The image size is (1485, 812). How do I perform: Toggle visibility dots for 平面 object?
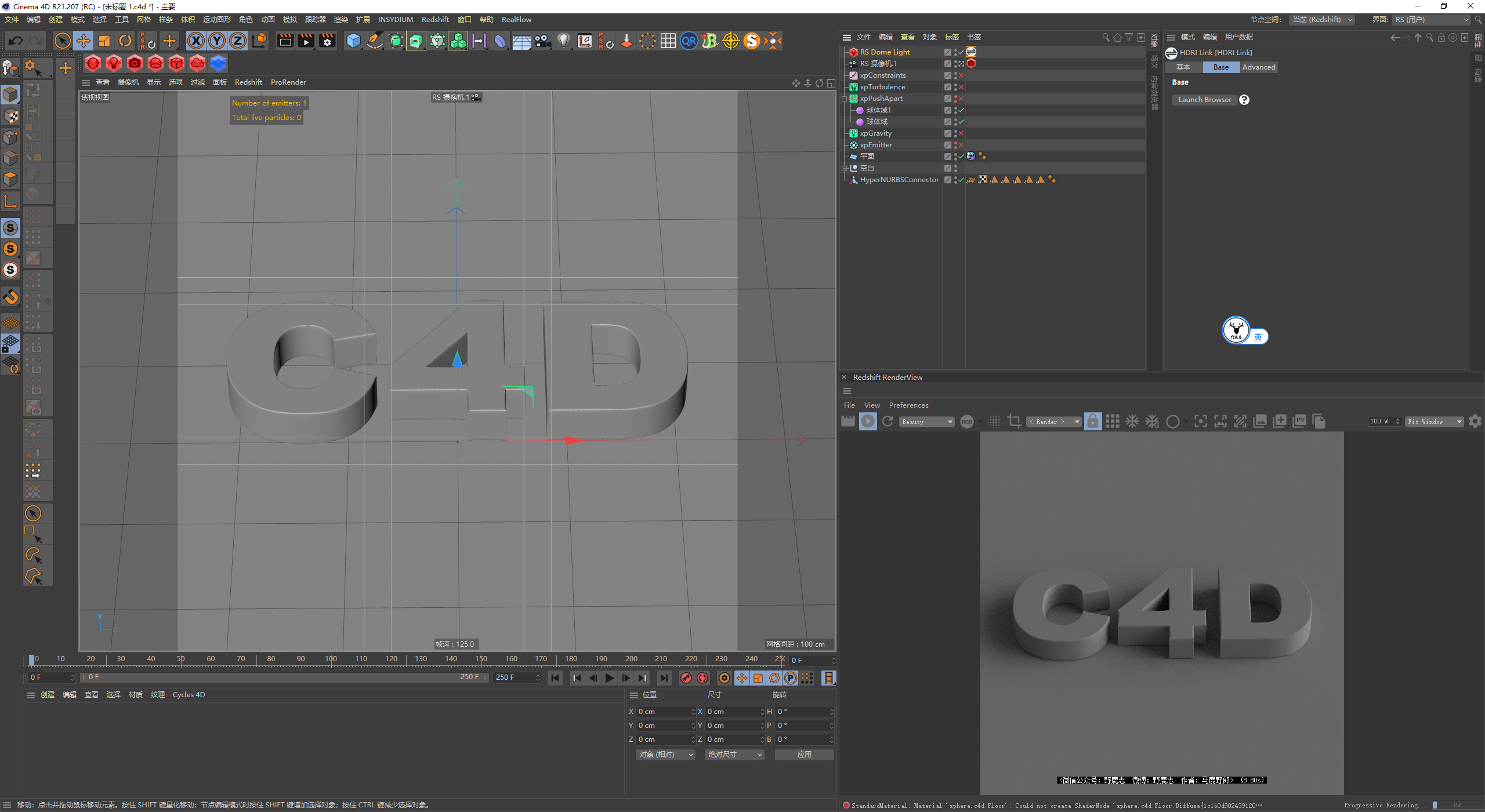click(x=955, y=157)
